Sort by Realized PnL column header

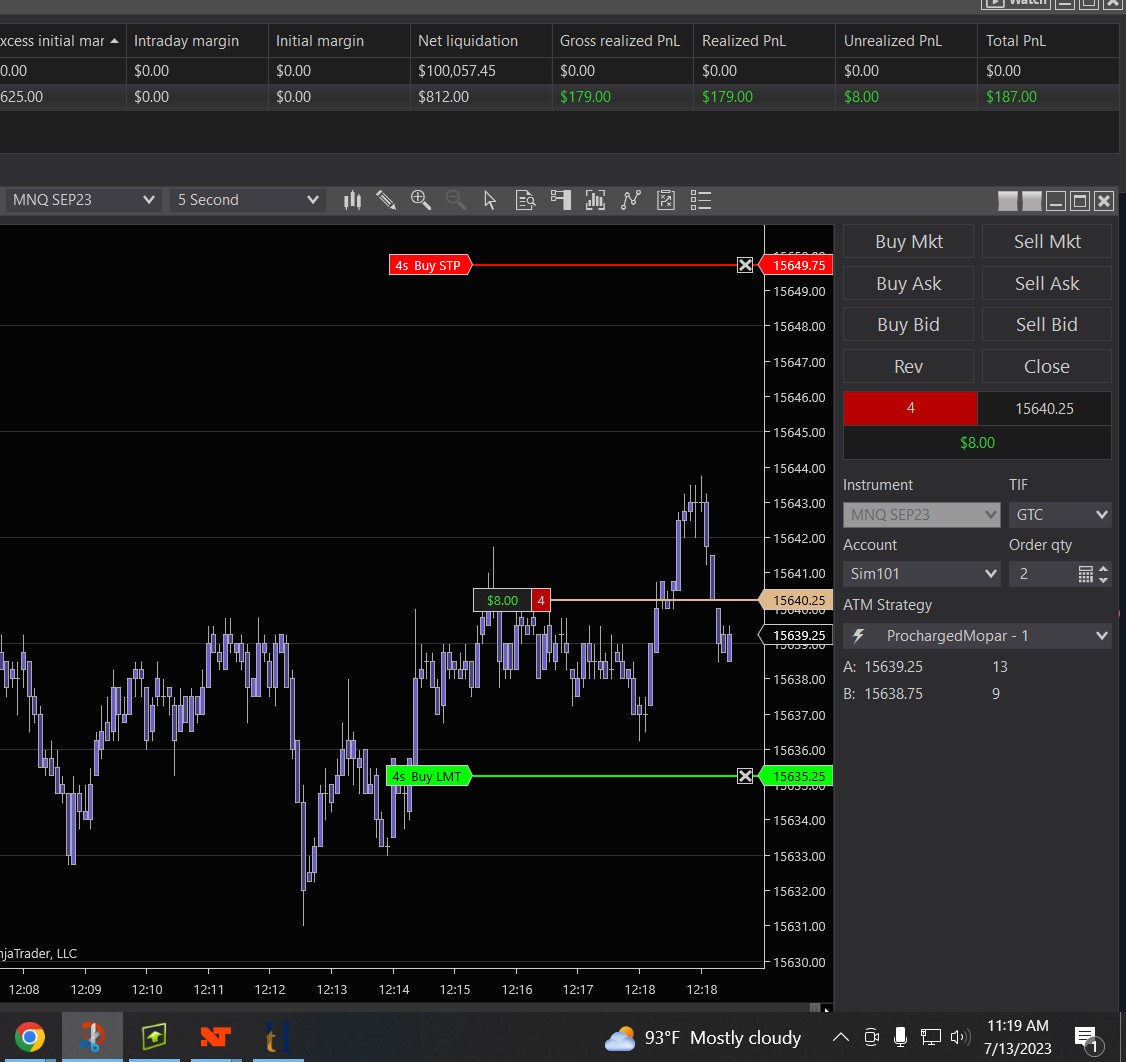[743, 41]
